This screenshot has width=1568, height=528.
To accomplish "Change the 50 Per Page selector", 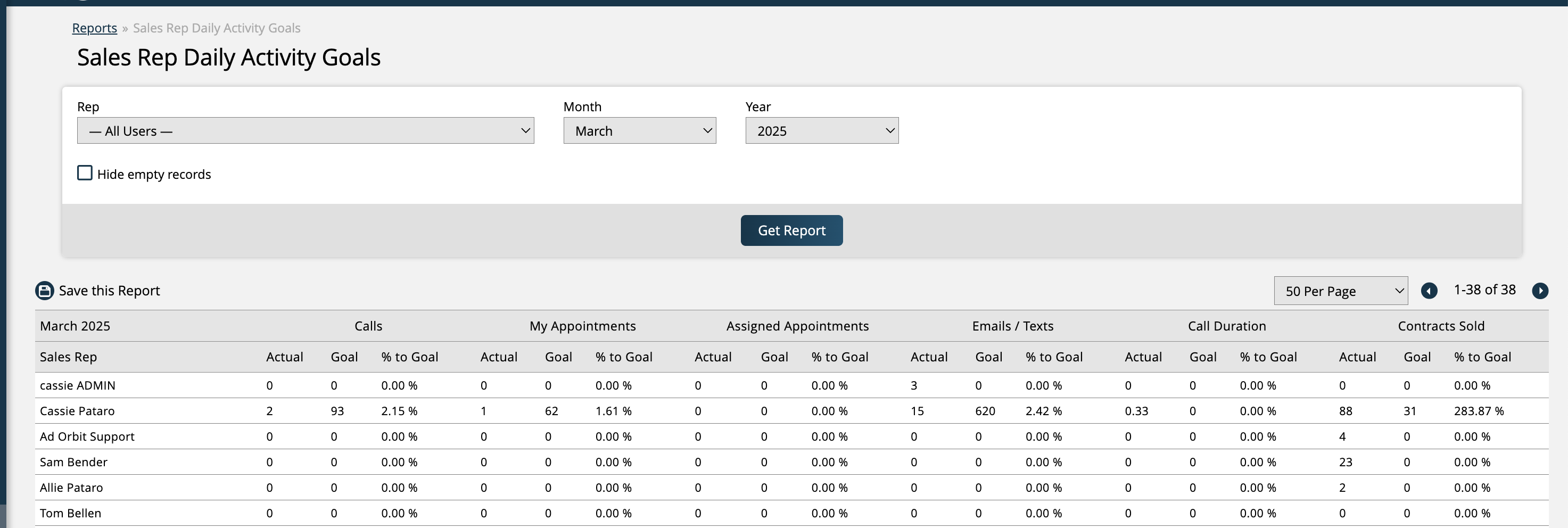I will point(1340,291).
